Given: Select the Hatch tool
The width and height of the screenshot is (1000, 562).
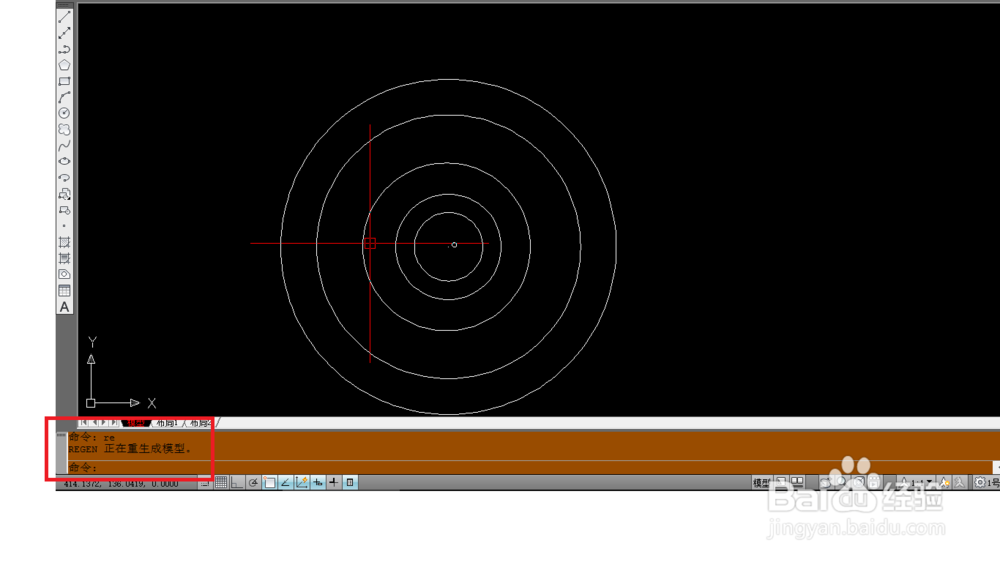Looking at the screenshot, I should point(64,242).
